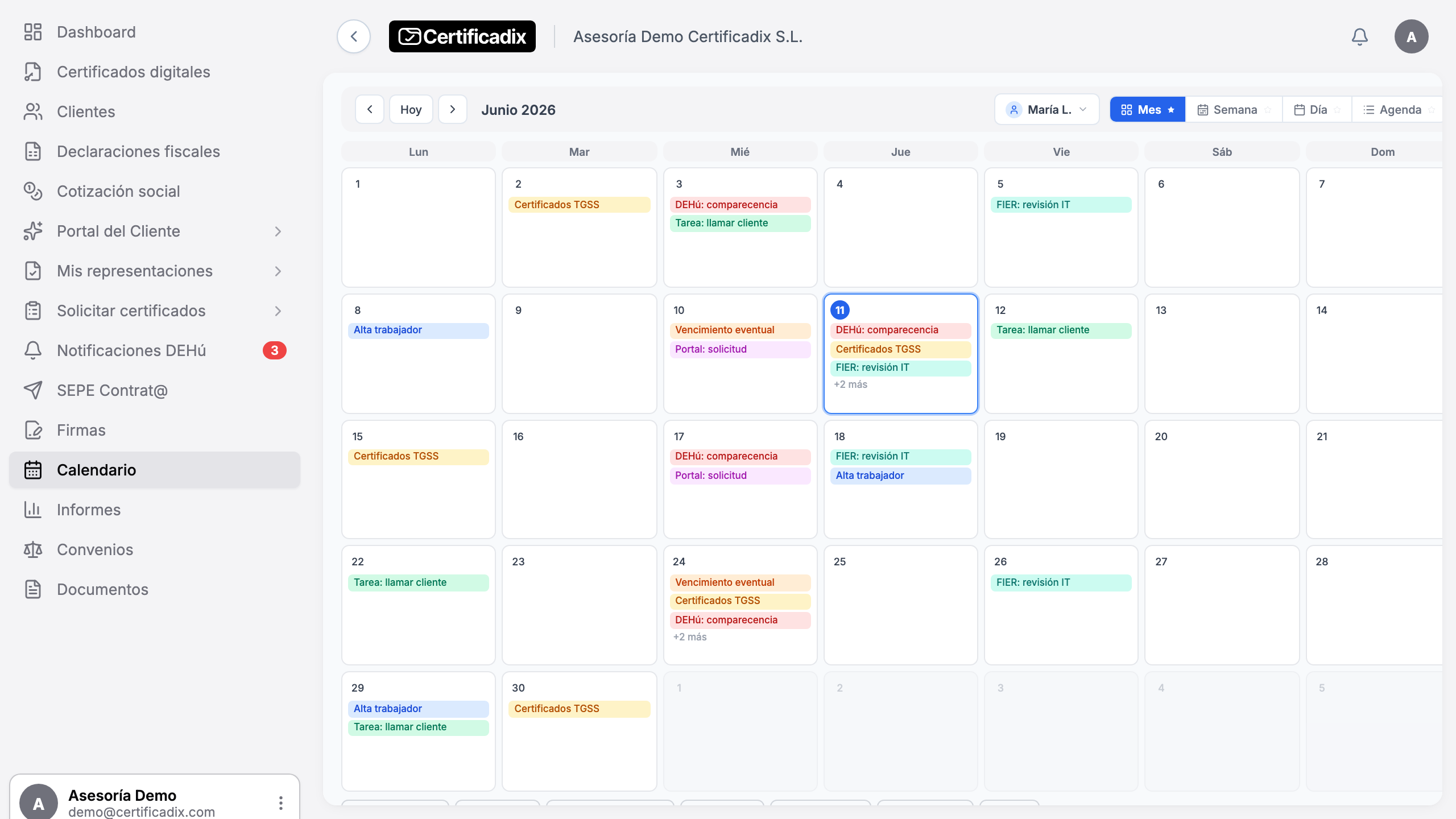Image resolution: width=1456 pixels, height=819 pixels.
Task: Open the María L. user filter dropdown
Action: (x=1046, y=109)
